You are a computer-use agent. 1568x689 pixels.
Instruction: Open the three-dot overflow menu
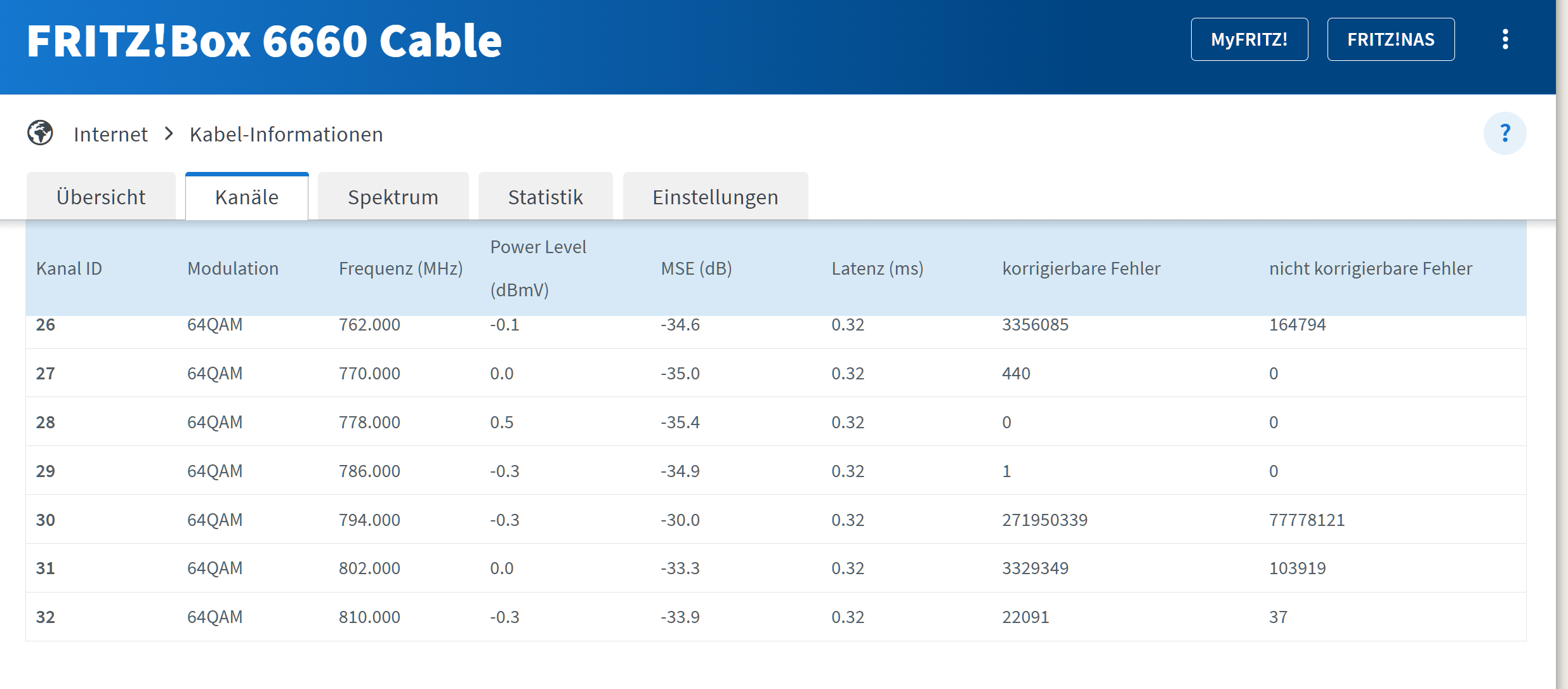tap(1505, 39)
